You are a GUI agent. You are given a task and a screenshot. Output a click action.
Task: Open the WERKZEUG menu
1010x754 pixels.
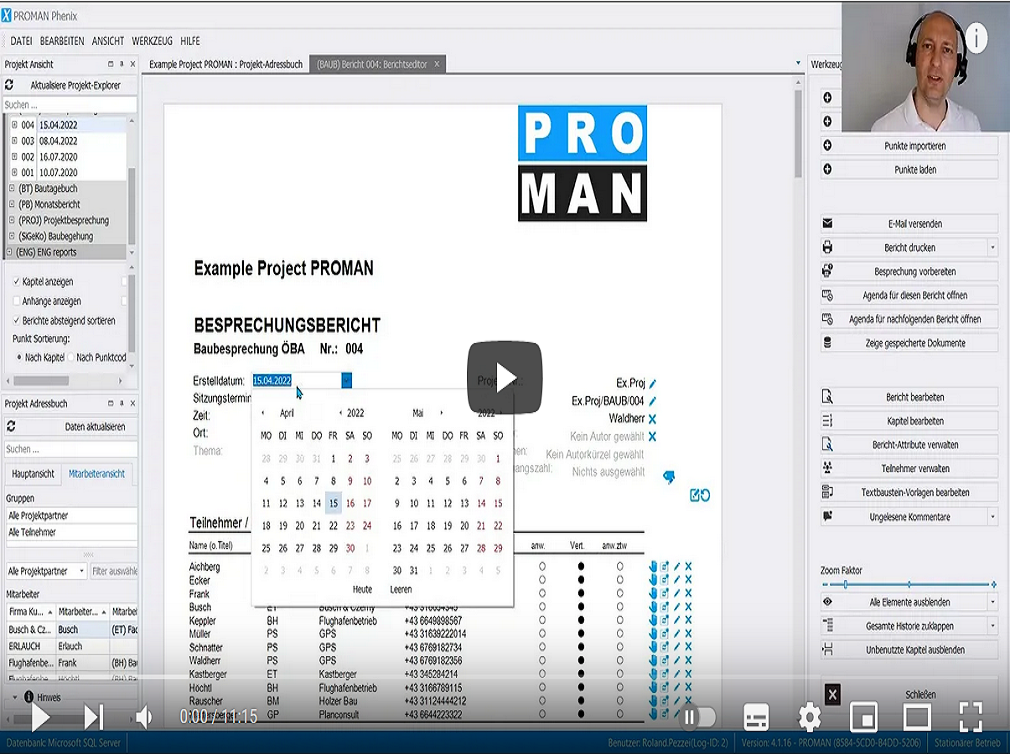tap(152, 41)
